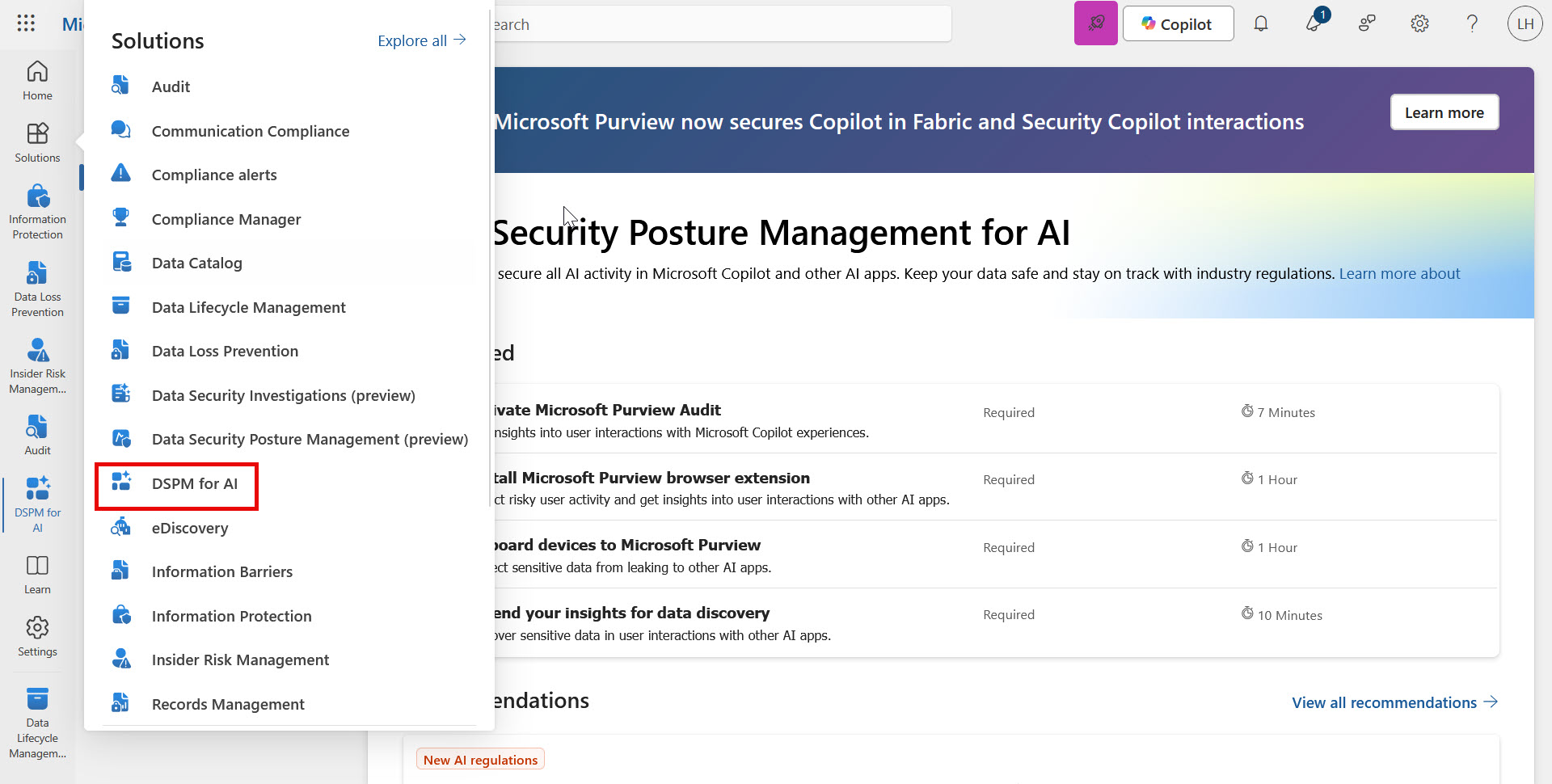Click Learn more banner button
This screenshot has width=1552, height=784.
[x=1444, y=112]
